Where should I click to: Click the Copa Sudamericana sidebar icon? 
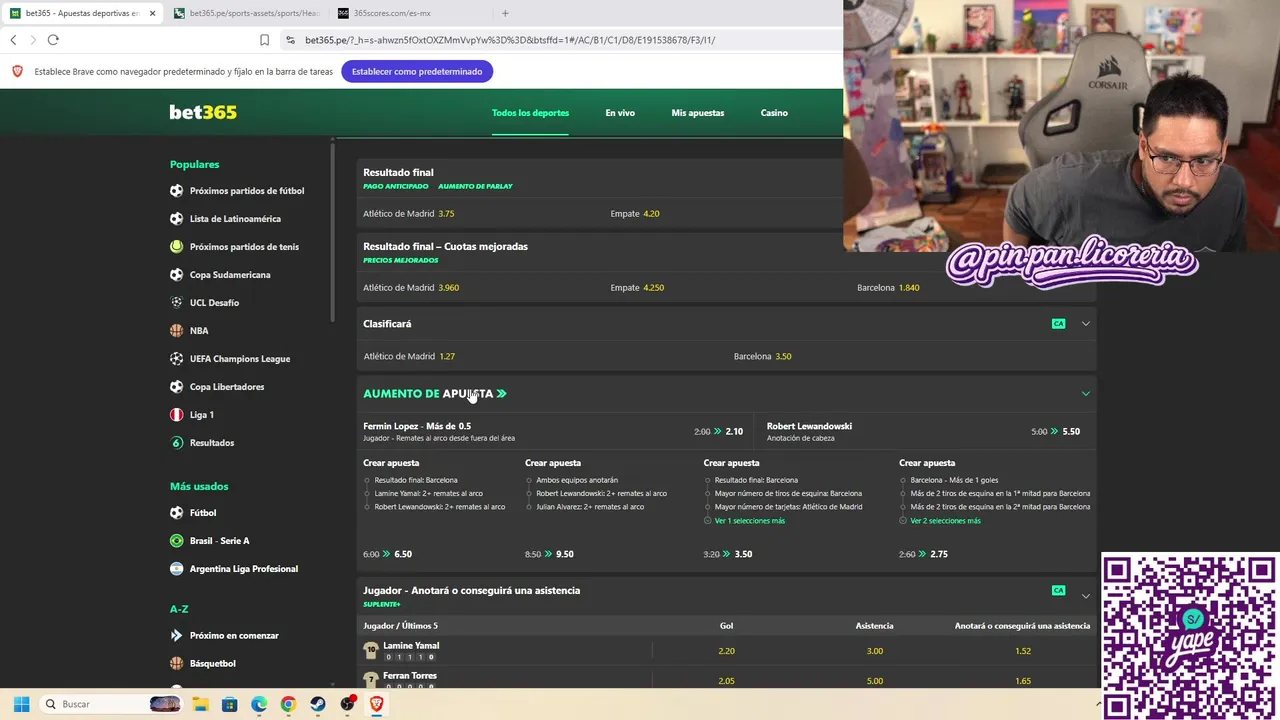tap(177, 275)
